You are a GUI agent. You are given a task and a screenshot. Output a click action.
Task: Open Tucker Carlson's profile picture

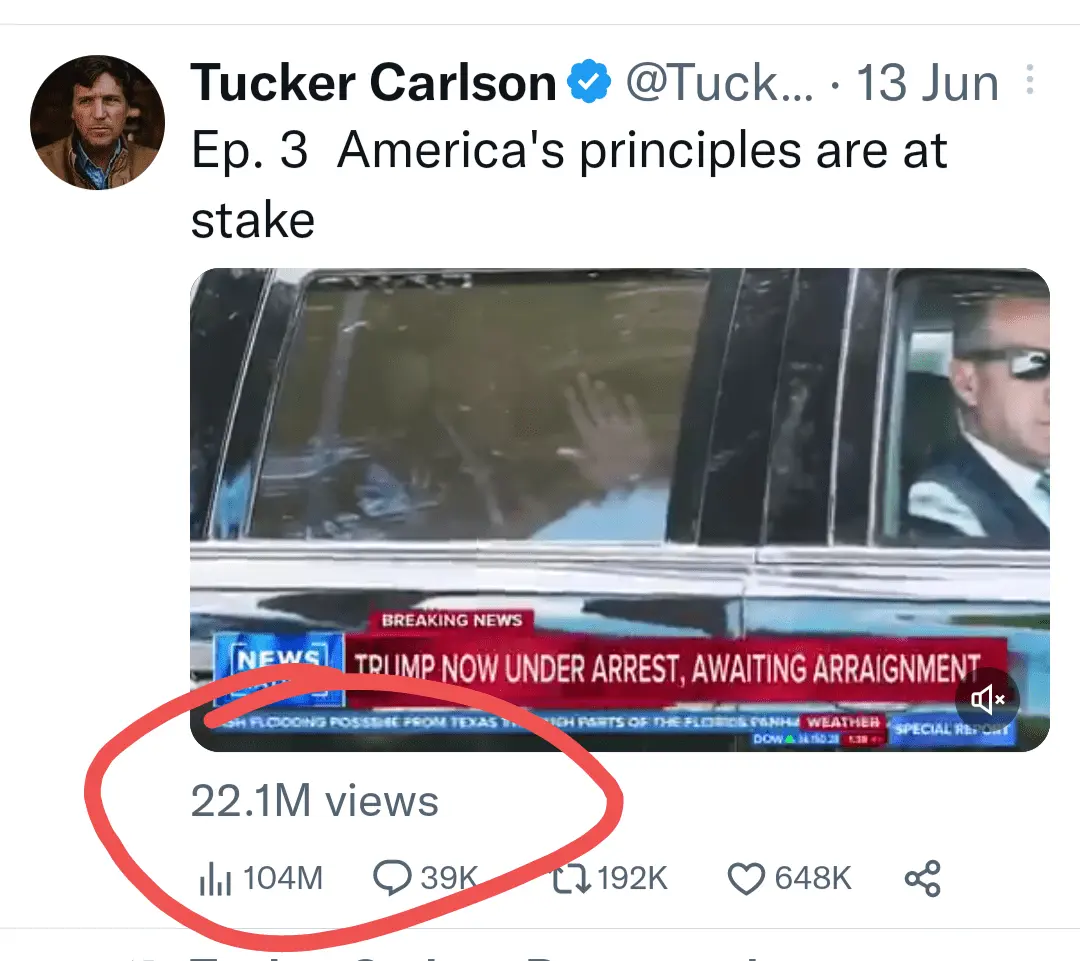click(x=97, y=122)
